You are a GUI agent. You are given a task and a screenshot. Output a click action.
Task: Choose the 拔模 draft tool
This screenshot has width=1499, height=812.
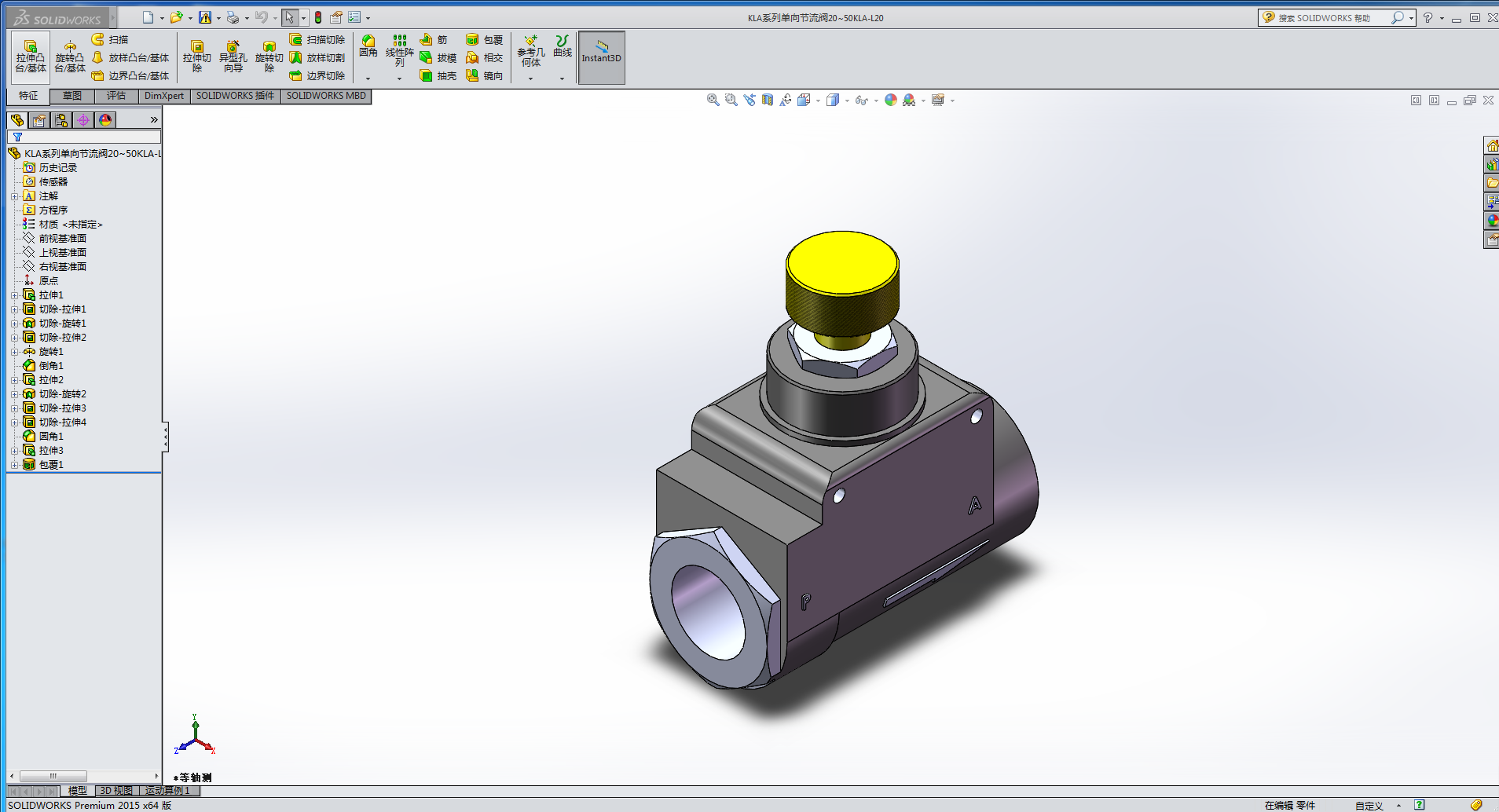(x=438, y=57)
